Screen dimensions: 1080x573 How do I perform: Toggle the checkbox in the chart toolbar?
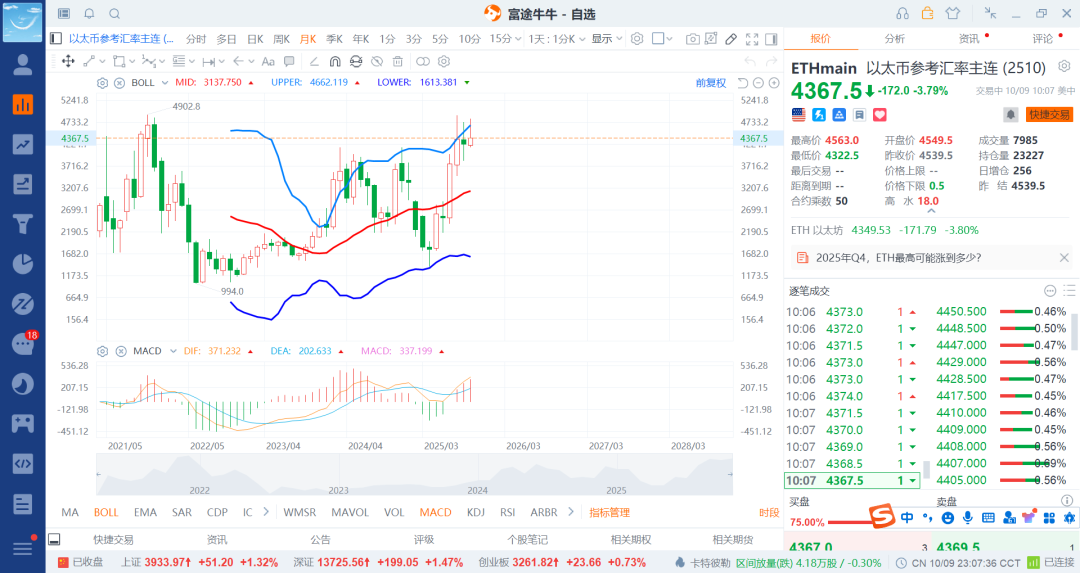click(658, 39)
